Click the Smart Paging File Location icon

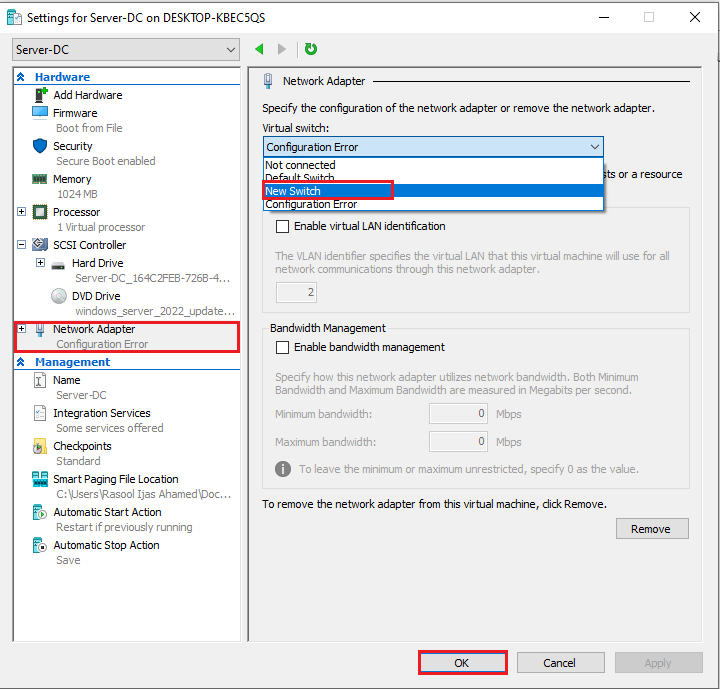pyautogui.click(x=40, y=479)
